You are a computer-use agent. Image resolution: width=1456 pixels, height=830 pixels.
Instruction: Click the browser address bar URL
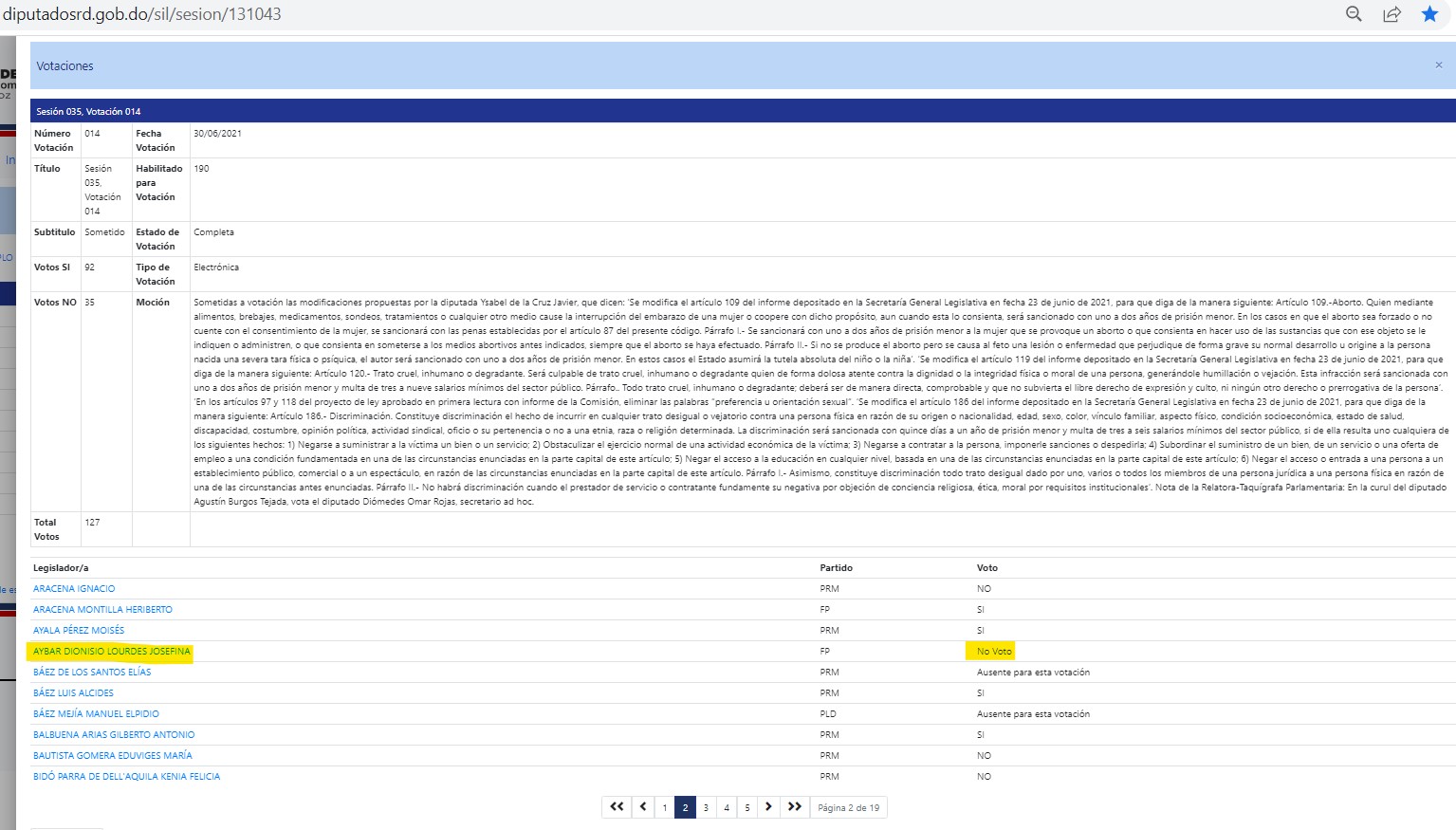pyautogui.click(x=142, y=14)
